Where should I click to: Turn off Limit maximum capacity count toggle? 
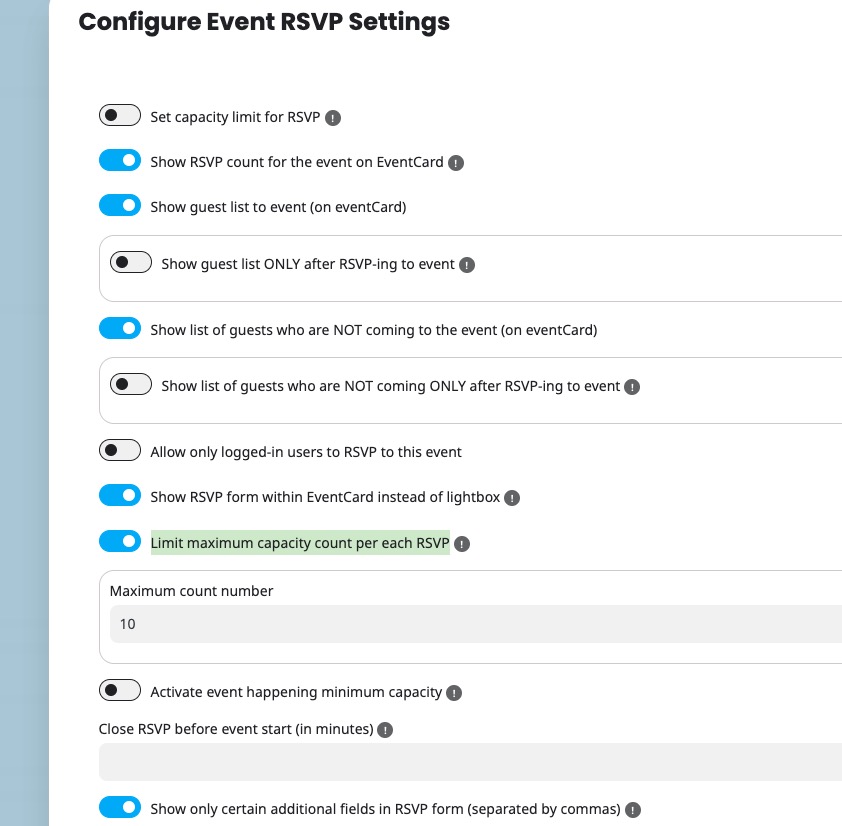click(120, 542)
